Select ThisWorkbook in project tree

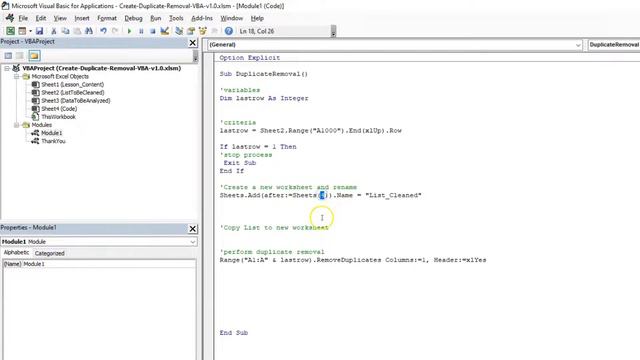[58, 117]
